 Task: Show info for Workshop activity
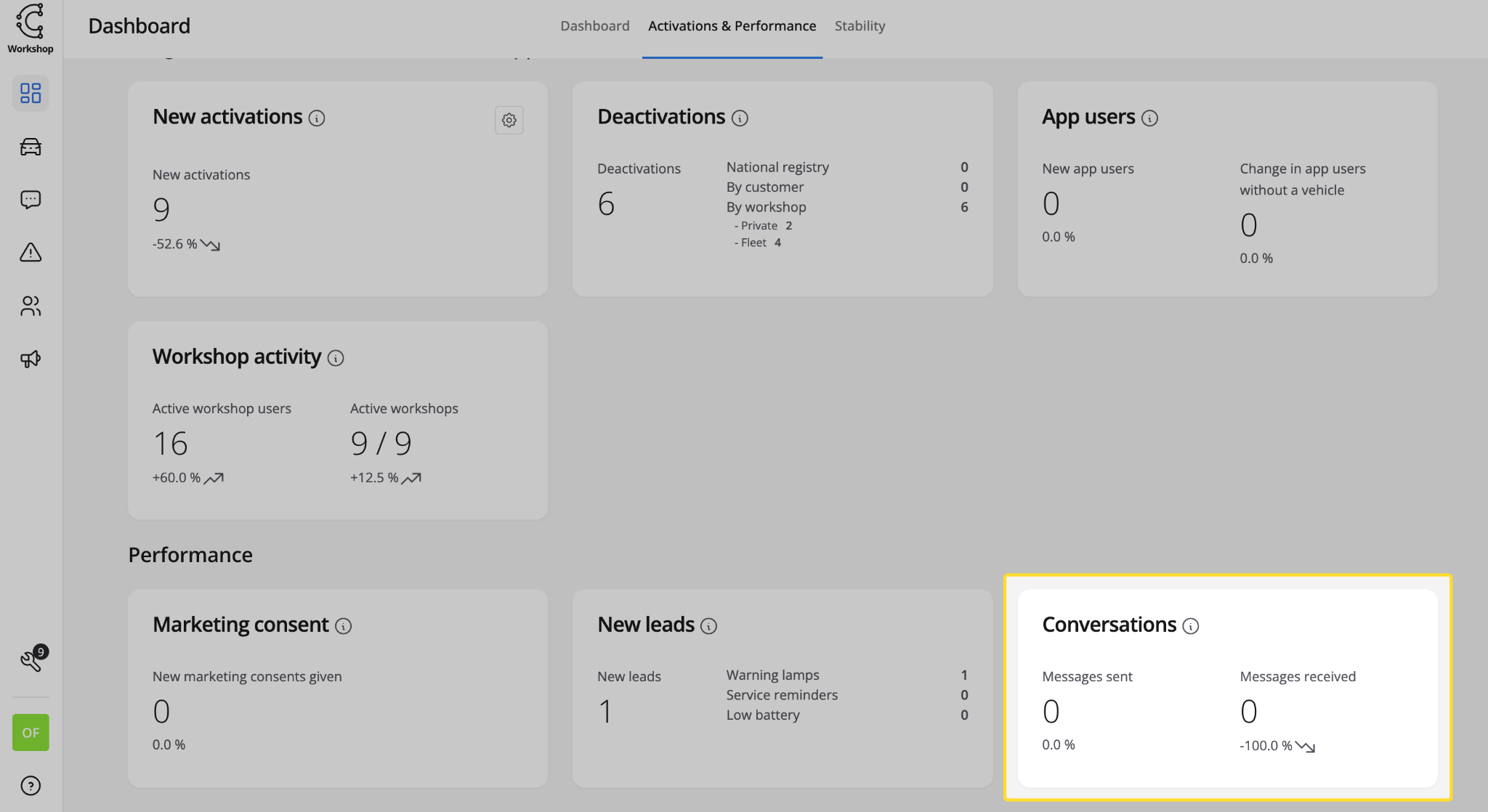point(336,358)
